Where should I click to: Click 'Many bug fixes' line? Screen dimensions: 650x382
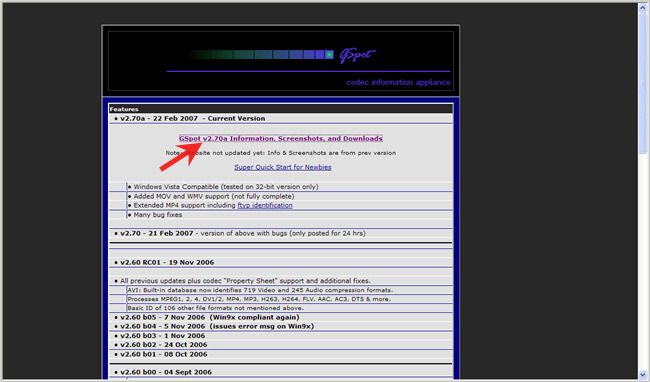(x=158, y=215)
